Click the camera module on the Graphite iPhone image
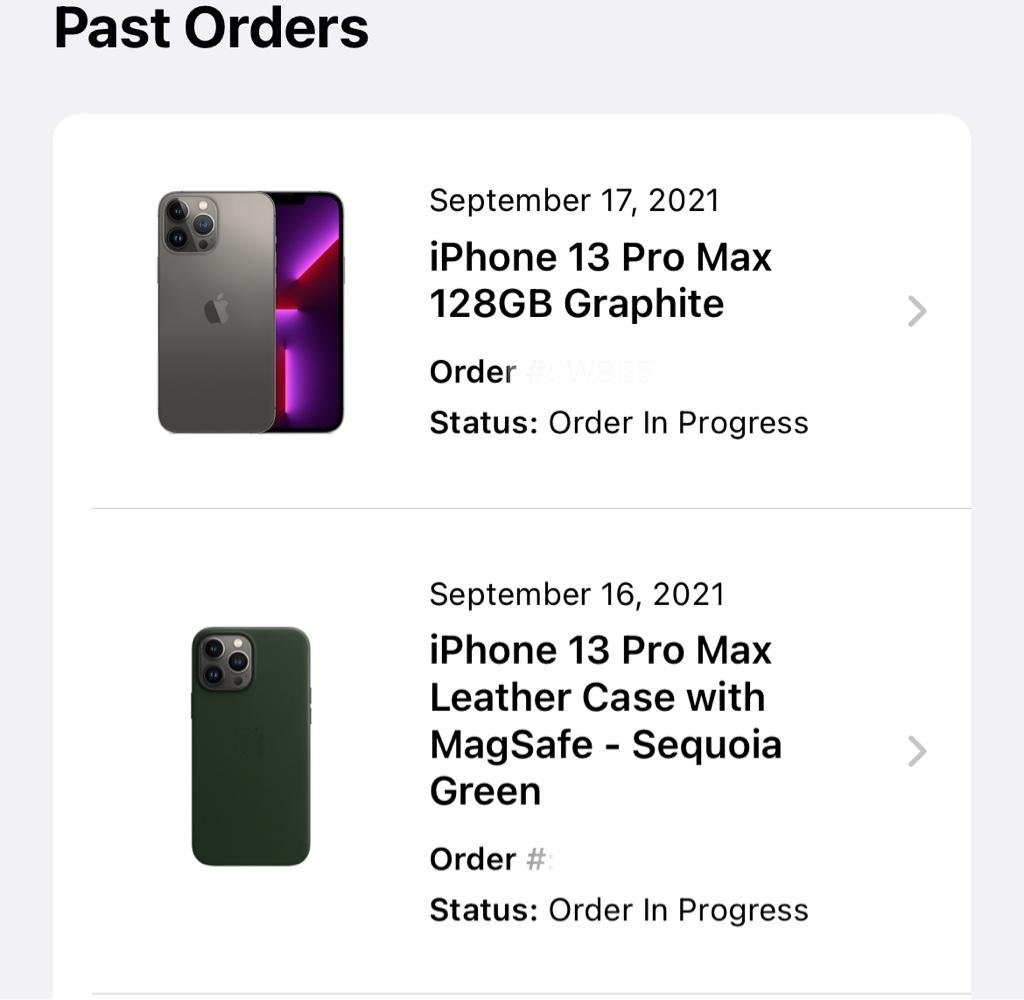Image resolution: width=1024 pixels, height=1000 pixels. click(x=190, y=224)
